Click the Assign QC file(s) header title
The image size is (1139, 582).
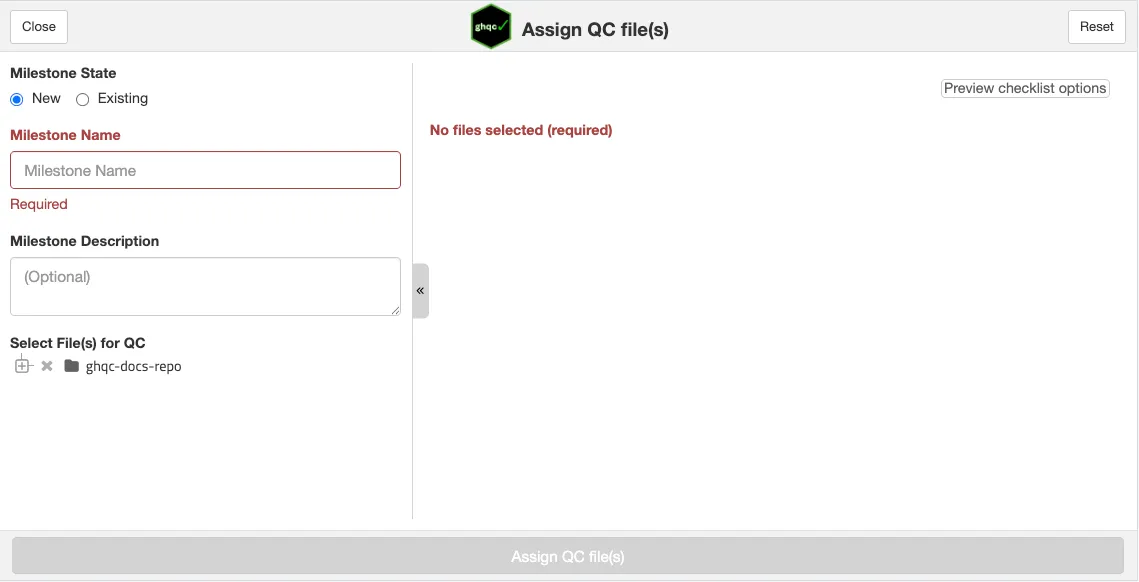click(x=595, y=29)
